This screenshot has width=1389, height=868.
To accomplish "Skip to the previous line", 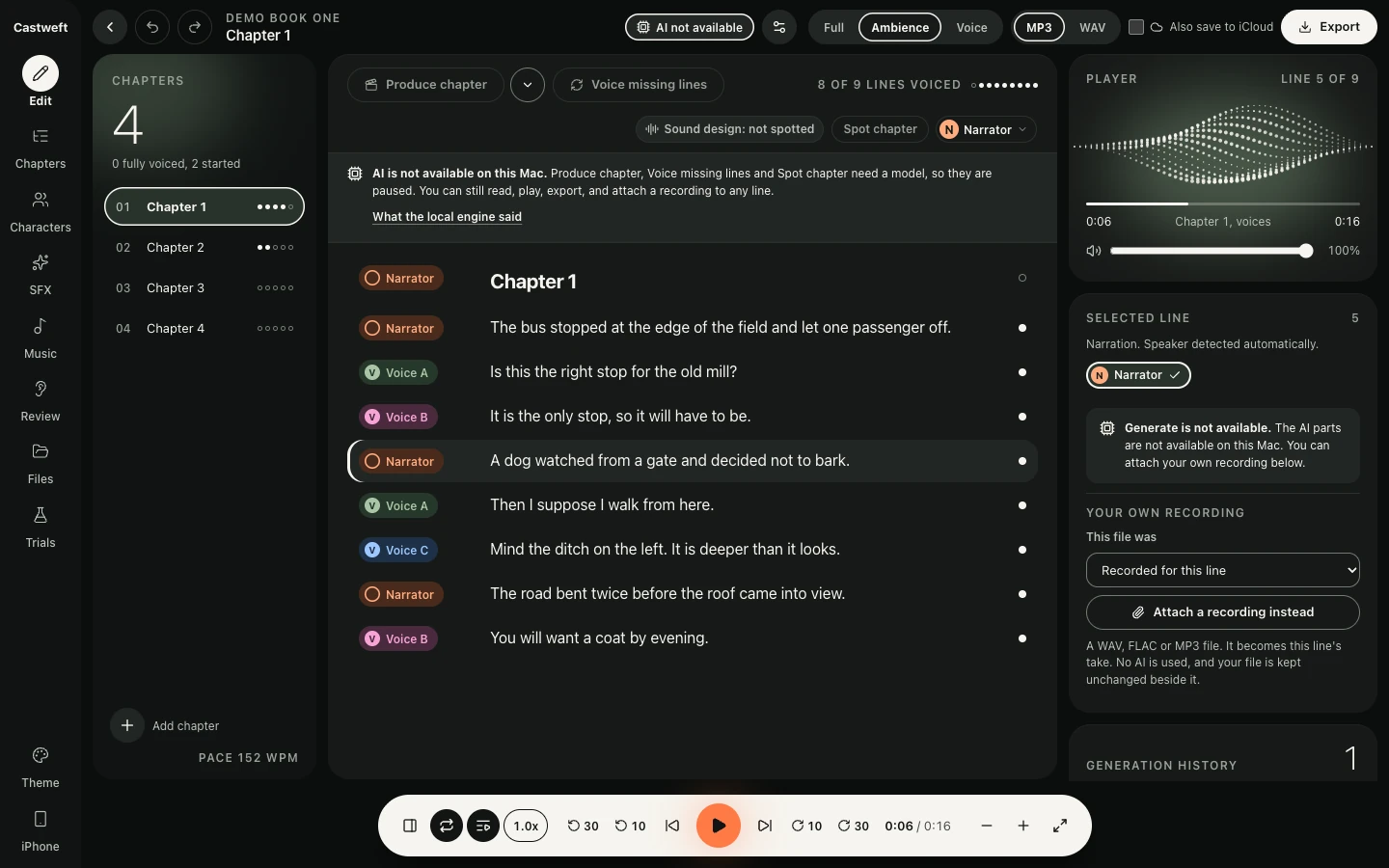I will [672, 826].
